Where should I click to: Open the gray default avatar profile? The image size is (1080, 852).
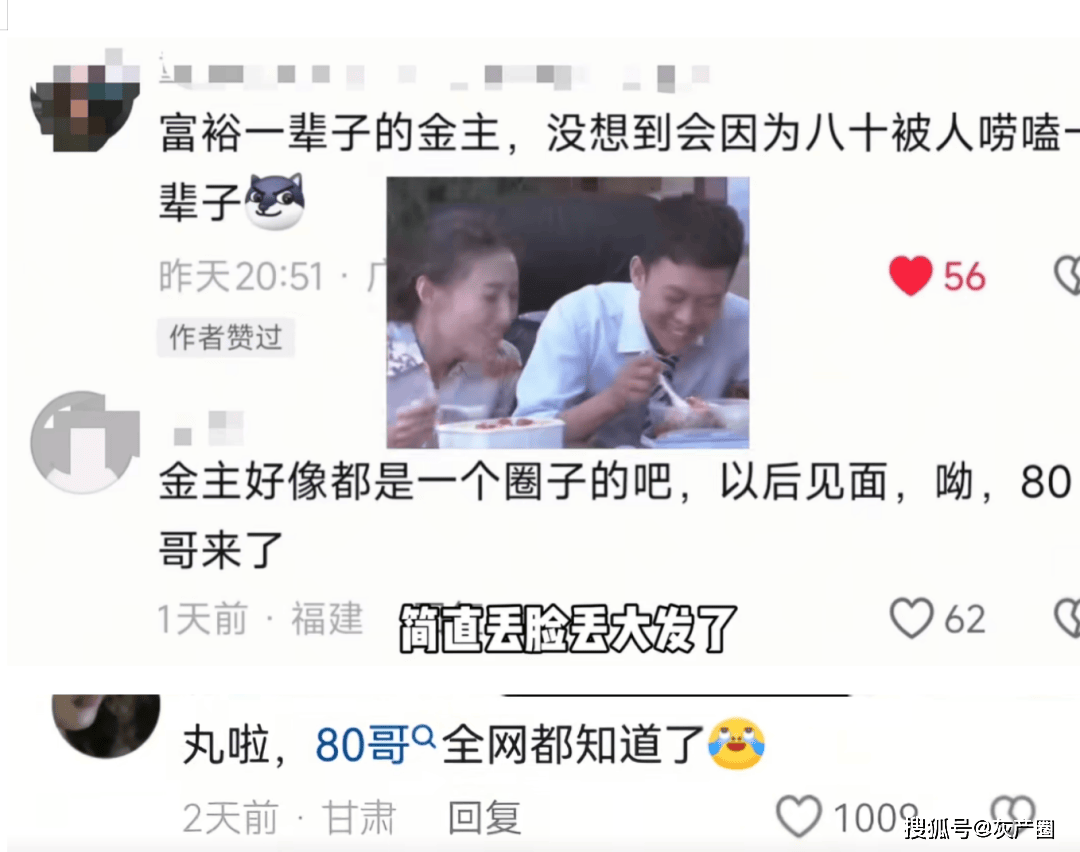pyautogui.click(x=85, y=442)
